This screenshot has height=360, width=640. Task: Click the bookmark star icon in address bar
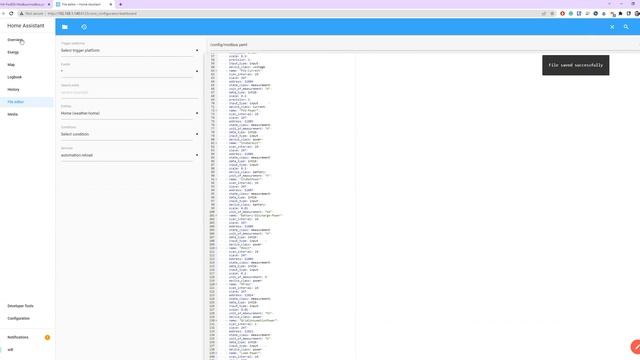tap(552, 13)
